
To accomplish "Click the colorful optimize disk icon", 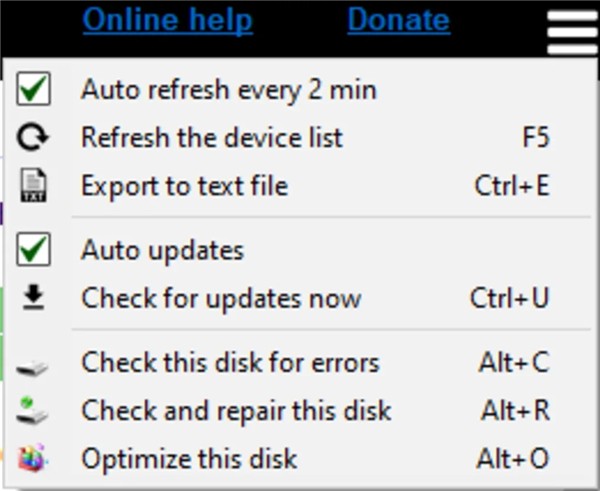I will [x=33, y=458].
